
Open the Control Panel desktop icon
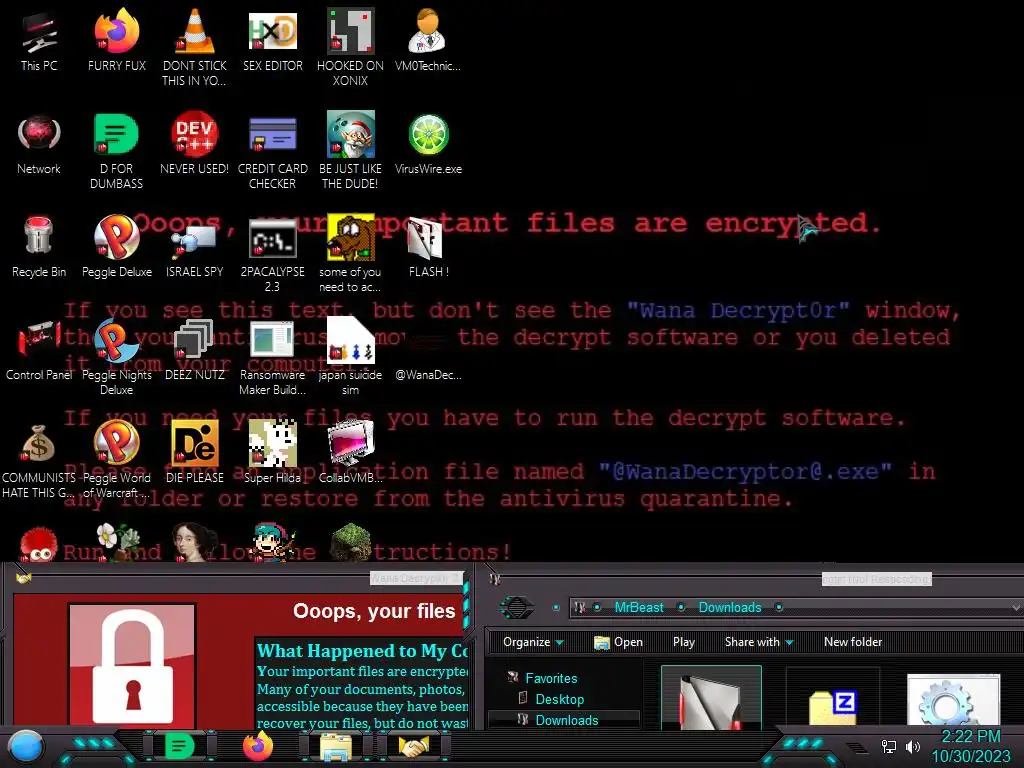coord(39,350)
